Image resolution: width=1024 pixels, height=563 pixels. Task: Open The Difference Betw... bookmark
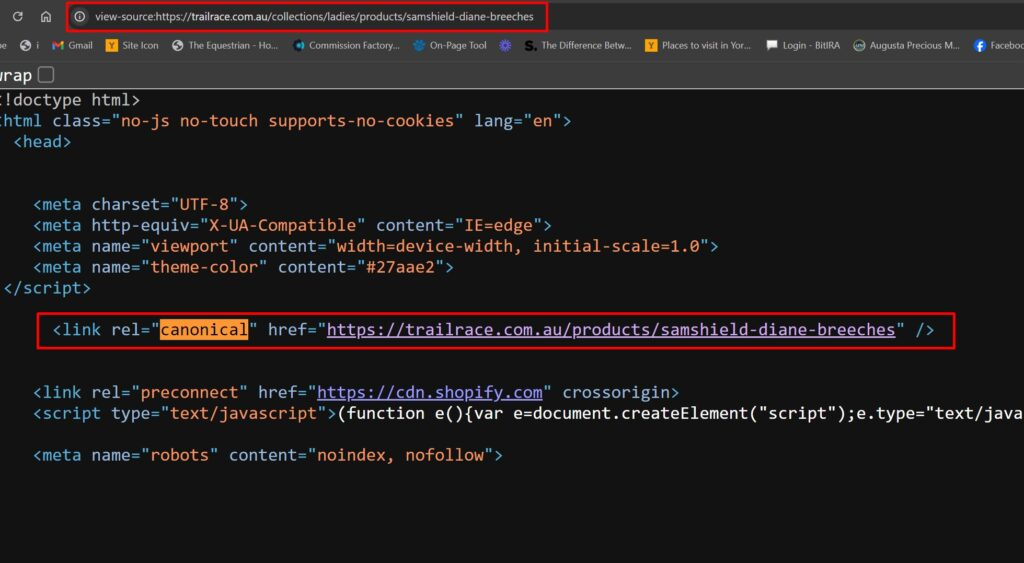[x=578, y=45]
